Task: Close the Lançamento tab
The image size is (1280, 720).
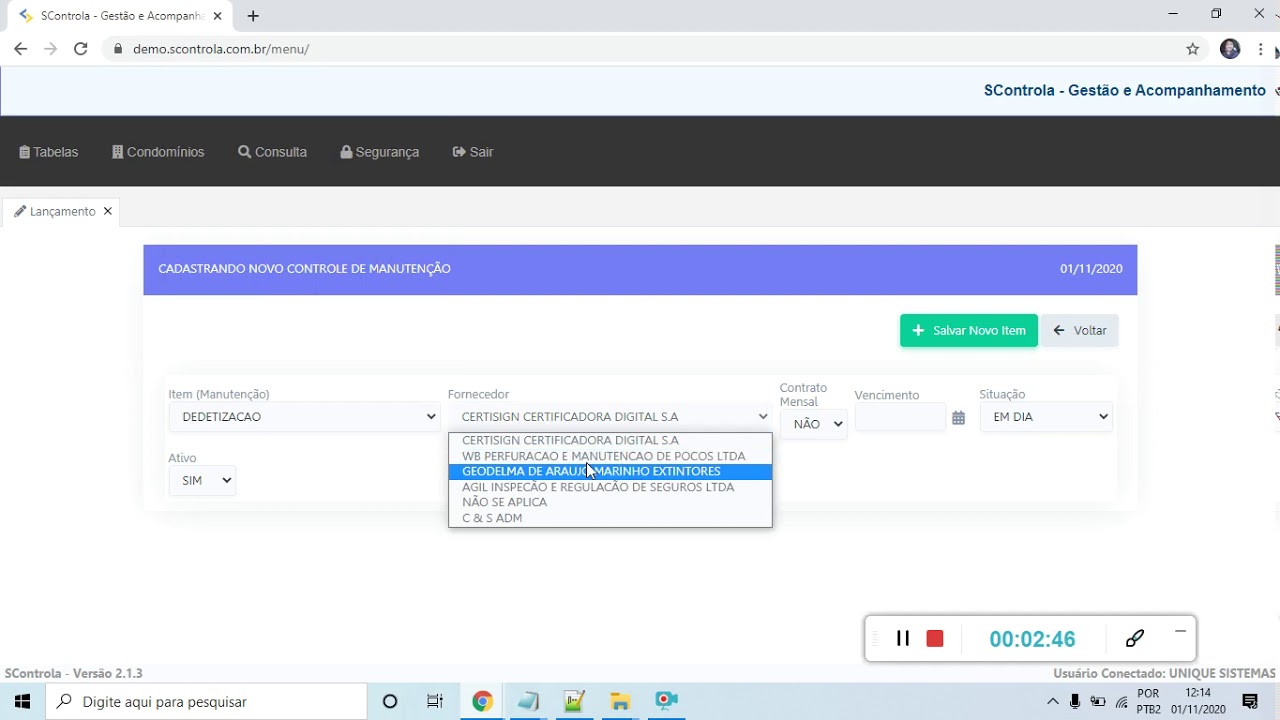Action: [107, 211]
